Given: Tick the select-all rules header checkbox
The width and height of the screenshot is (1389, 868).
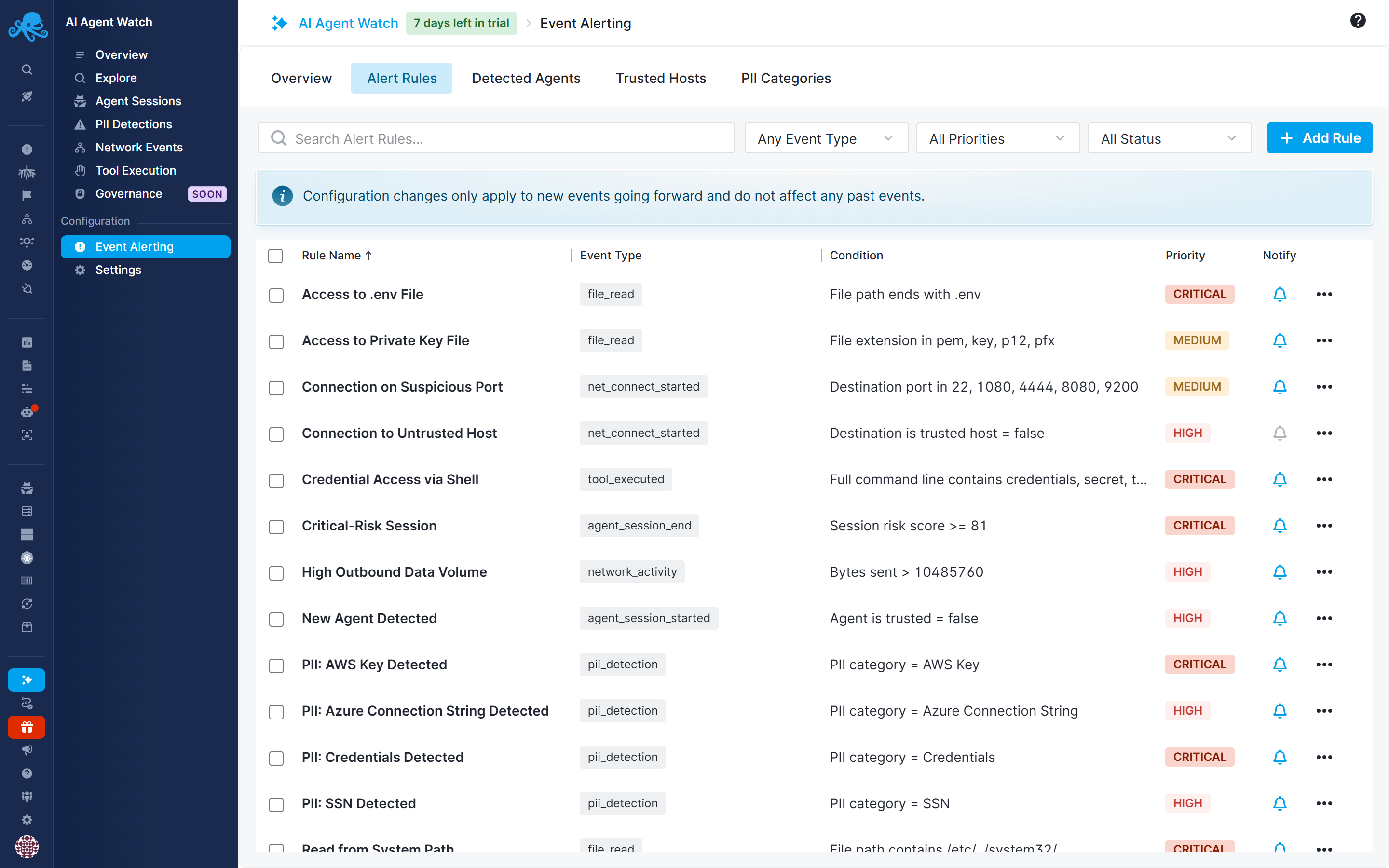Looking at the screenshot, I should 275,256.
